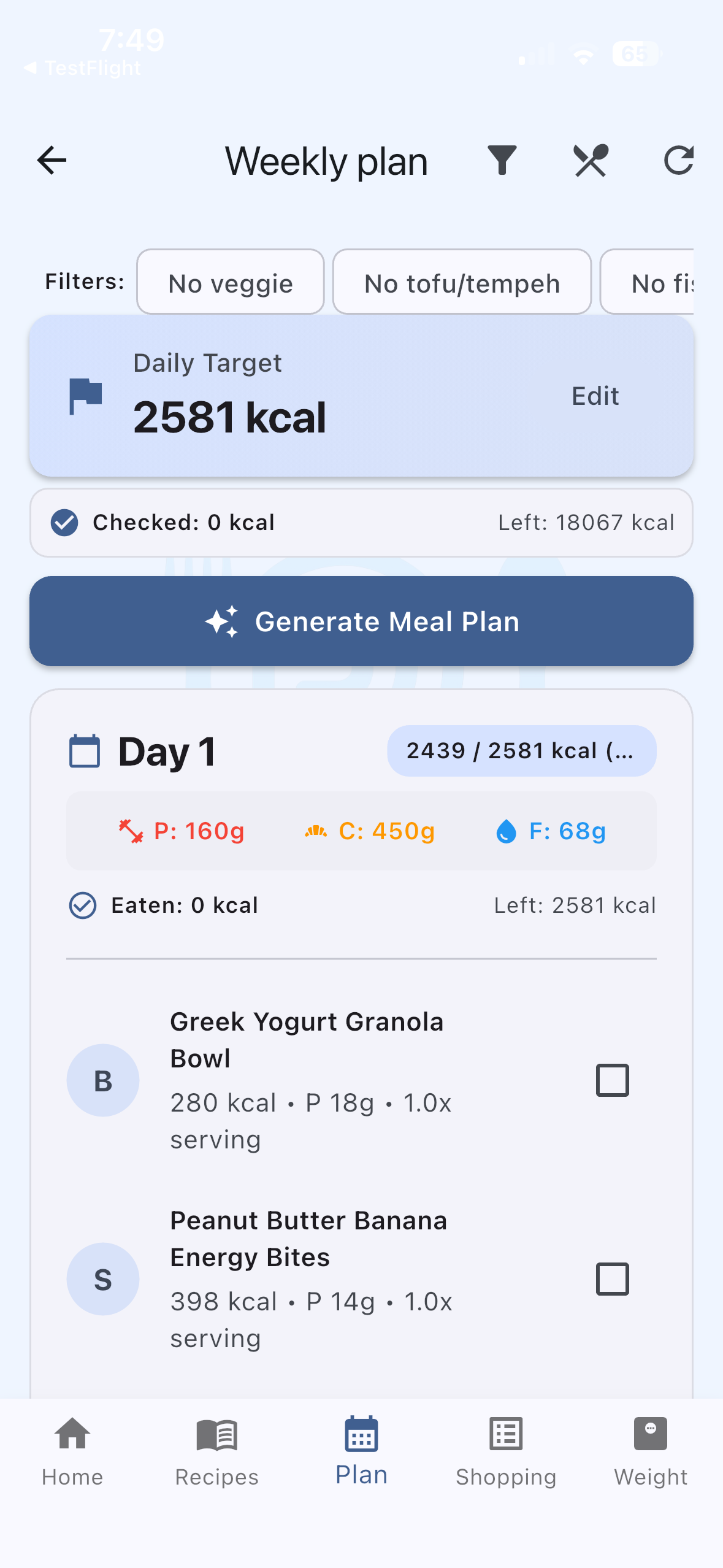Tap the Daily Target flag icon
Image resolution: width=723 pixels, height=1568 pixels.
click(x=85, y=396)
